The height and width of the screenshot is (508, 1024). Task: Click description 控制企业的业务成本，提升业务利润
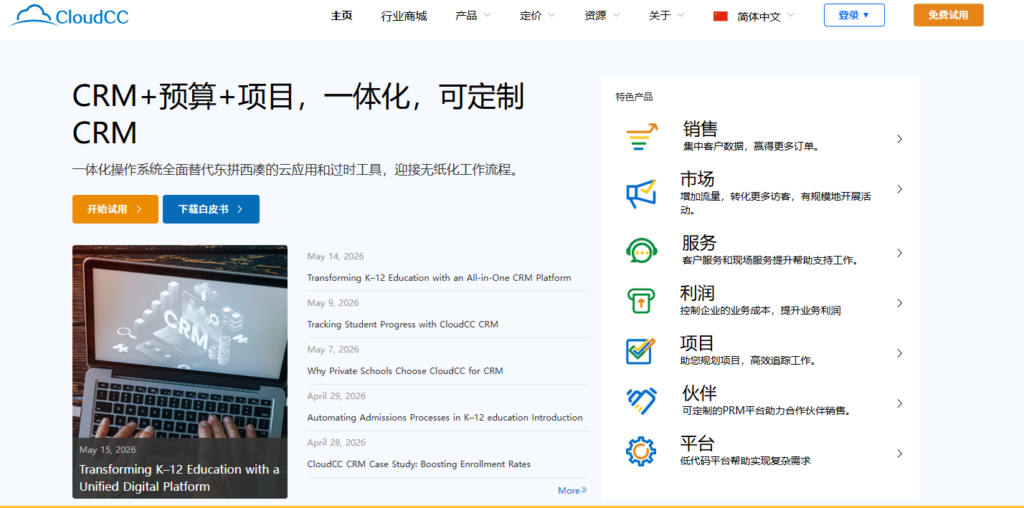(760, 310)
